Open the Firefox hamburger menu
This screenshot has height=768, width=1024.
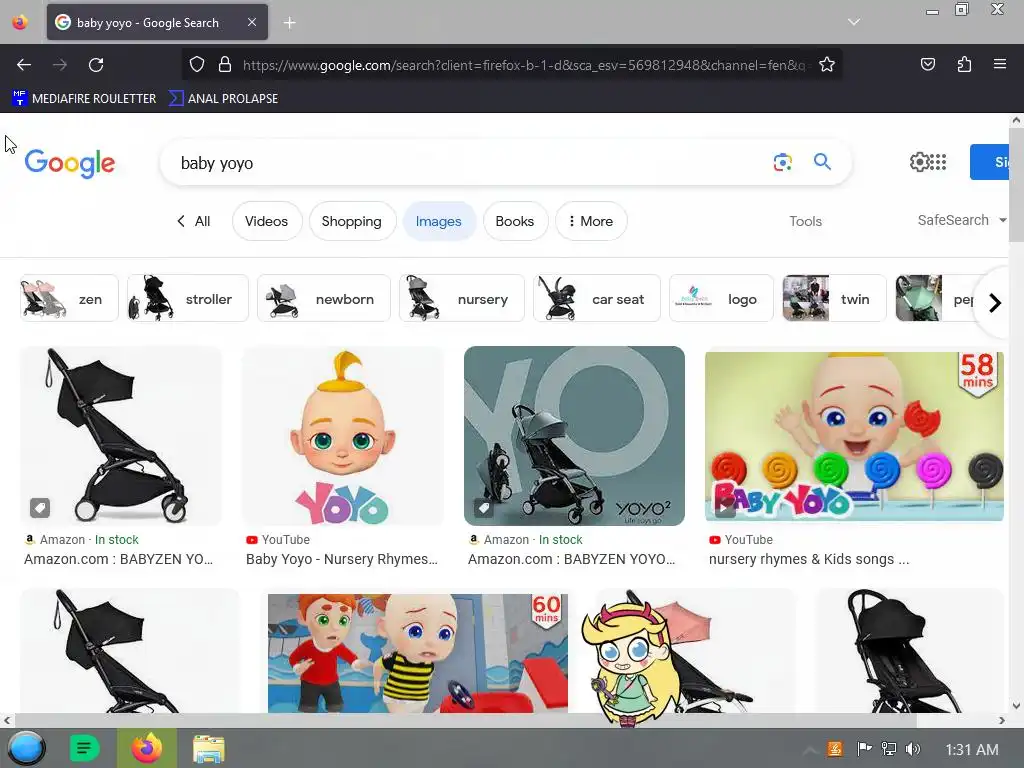click(x=1000, y=65)
